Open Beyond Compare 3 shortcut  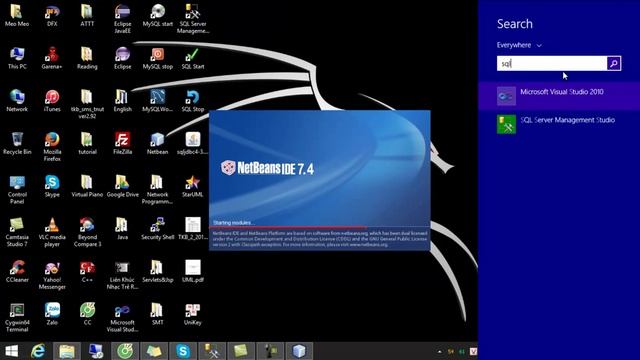(87, 232)
